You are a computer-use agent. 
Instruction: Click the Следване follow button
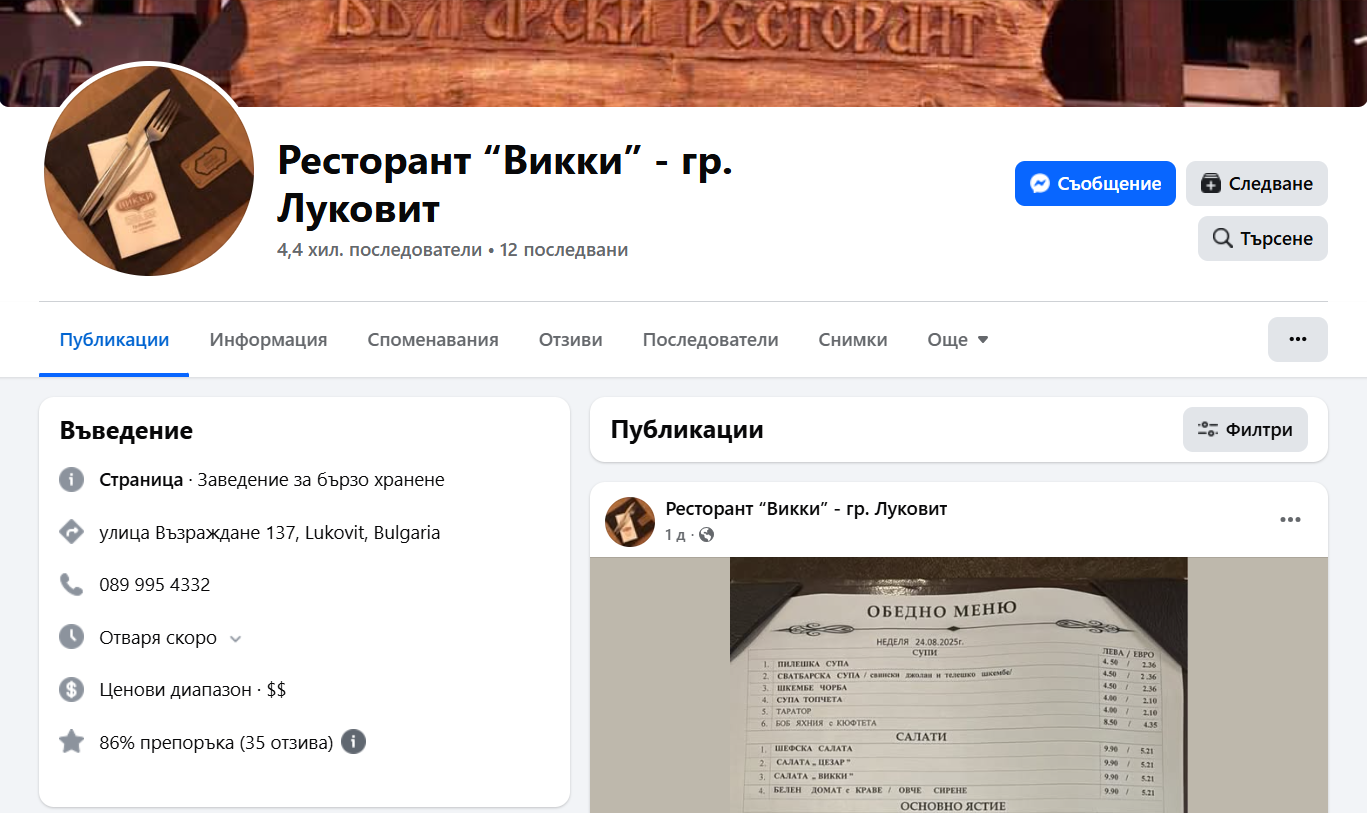click(x=1256, y=184)
